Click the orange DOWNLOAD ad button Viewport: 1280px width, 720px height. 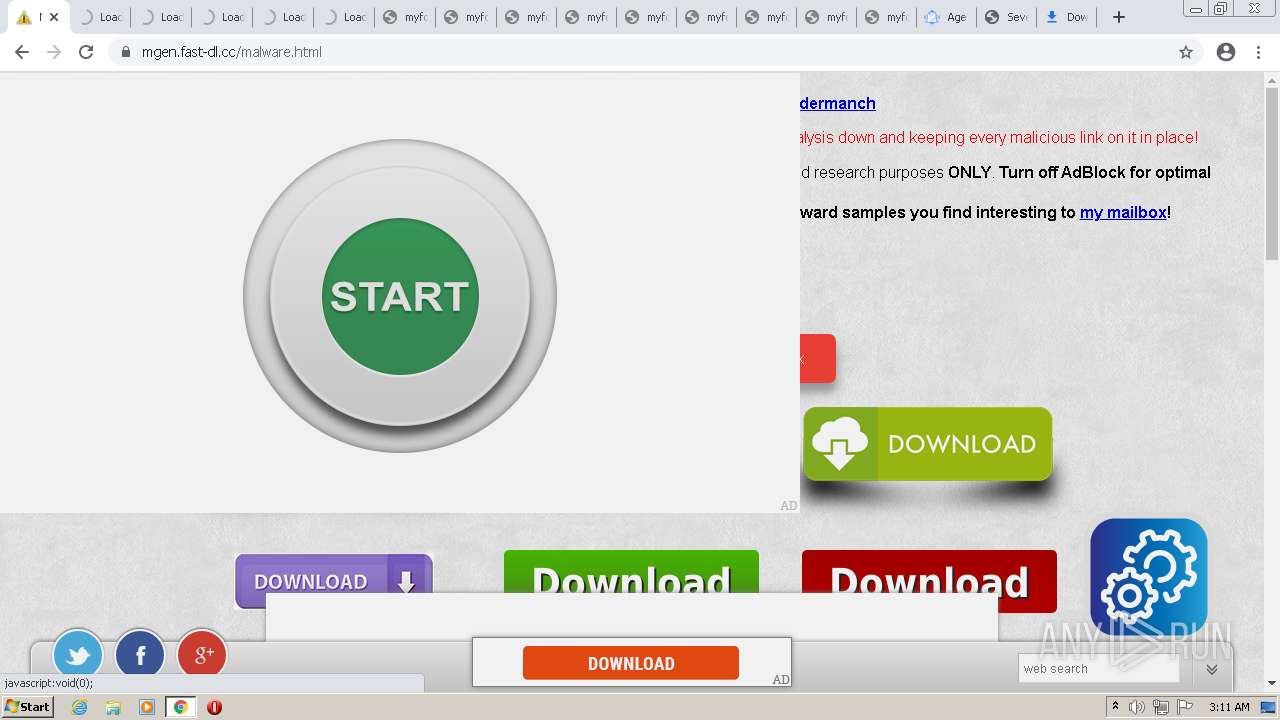click(x=631, y=663)
